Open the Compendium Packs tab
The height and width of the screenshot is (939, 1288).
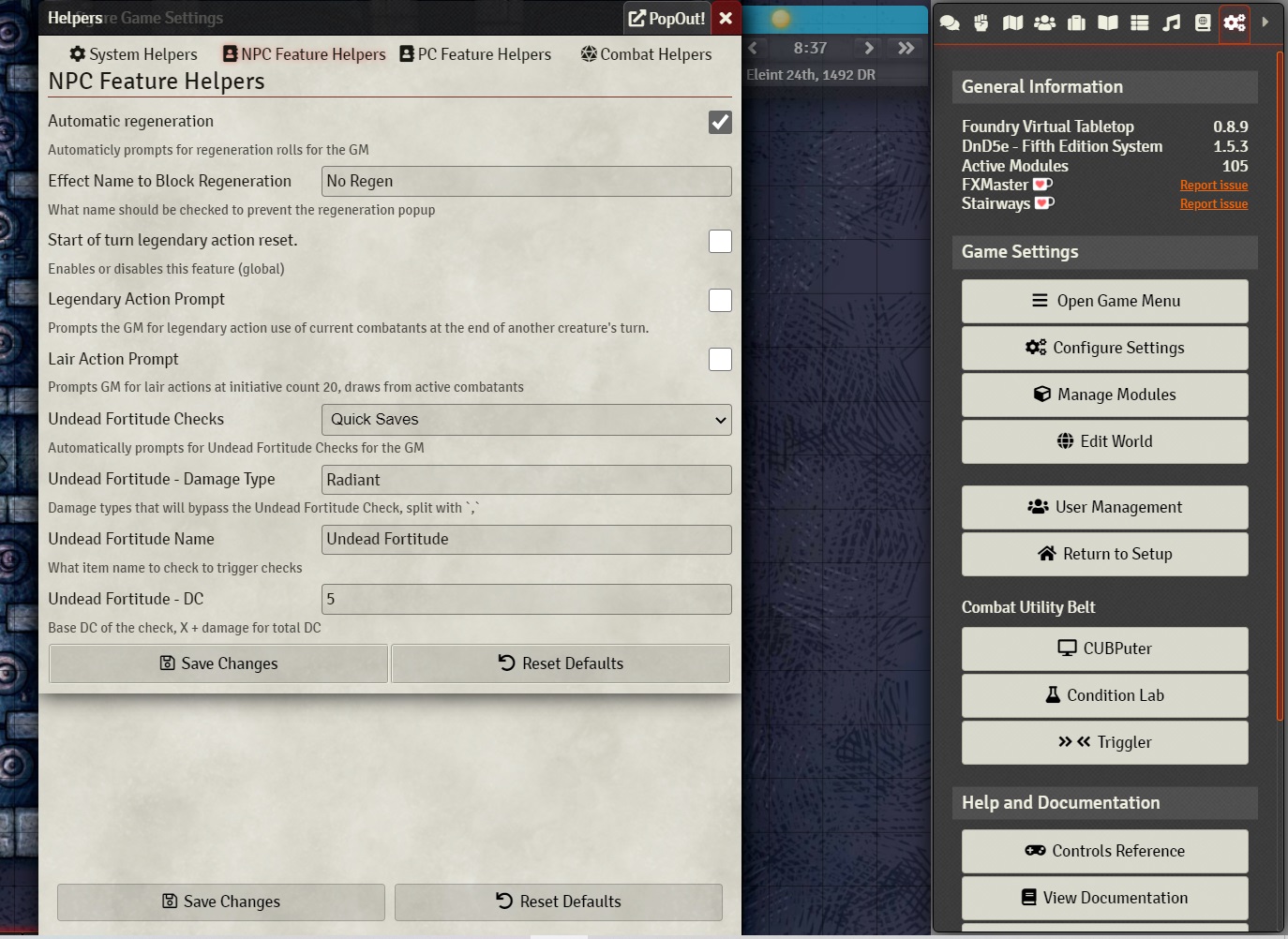point(1203,22)
